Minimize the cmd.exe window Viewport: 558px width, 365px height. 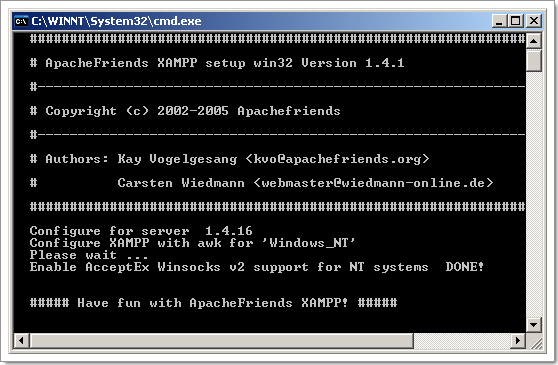pos(499,21)
